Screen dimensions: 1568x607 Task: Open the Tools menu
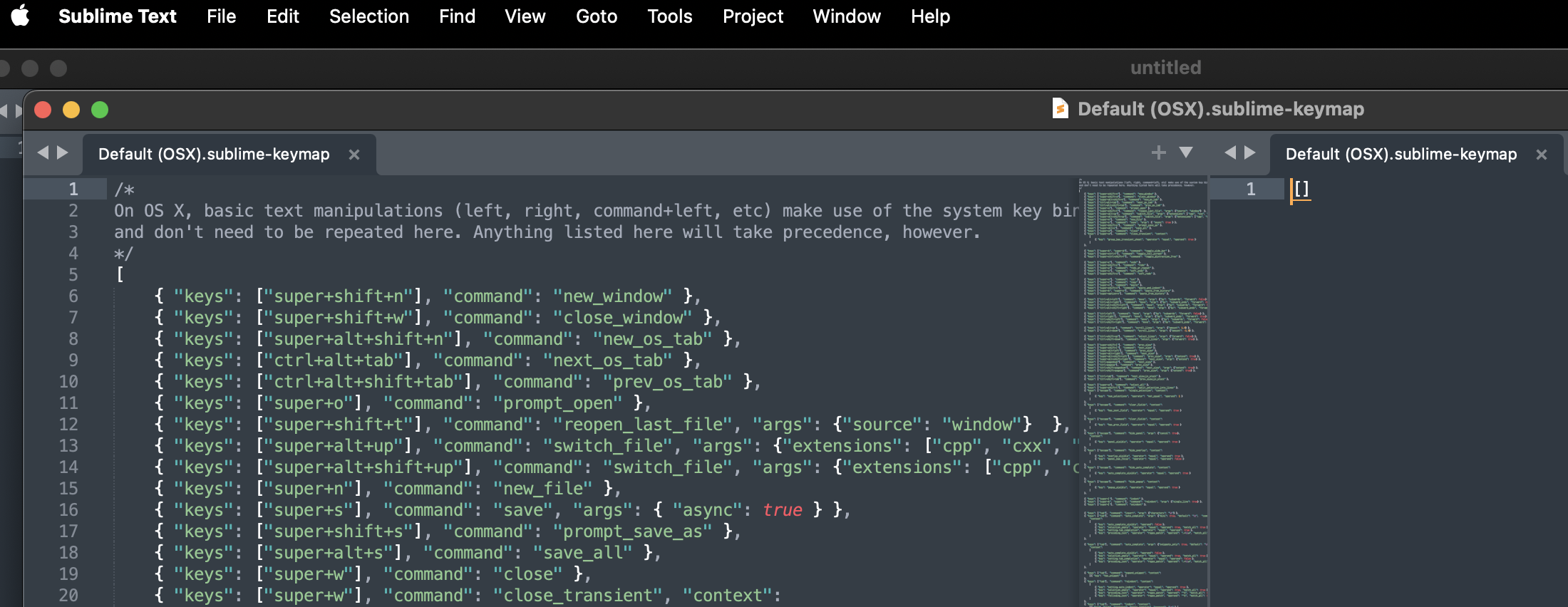pyautogui.click(x=669, y=16)
